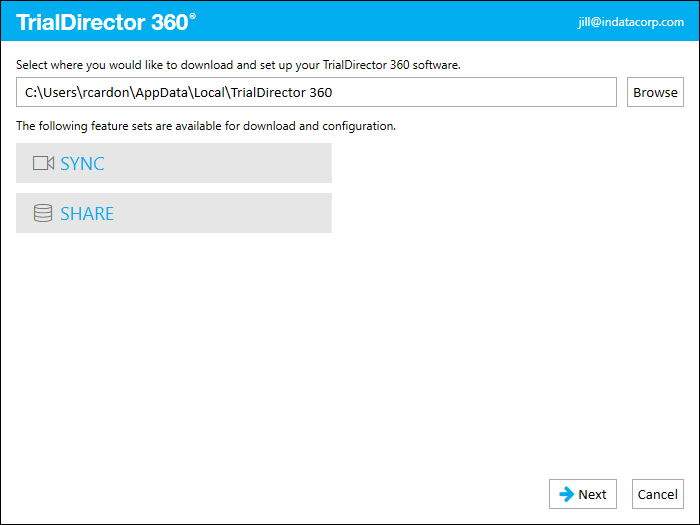Select the SYNC feature set tile
The image size is (700, 525).
(x=174, y=163)
